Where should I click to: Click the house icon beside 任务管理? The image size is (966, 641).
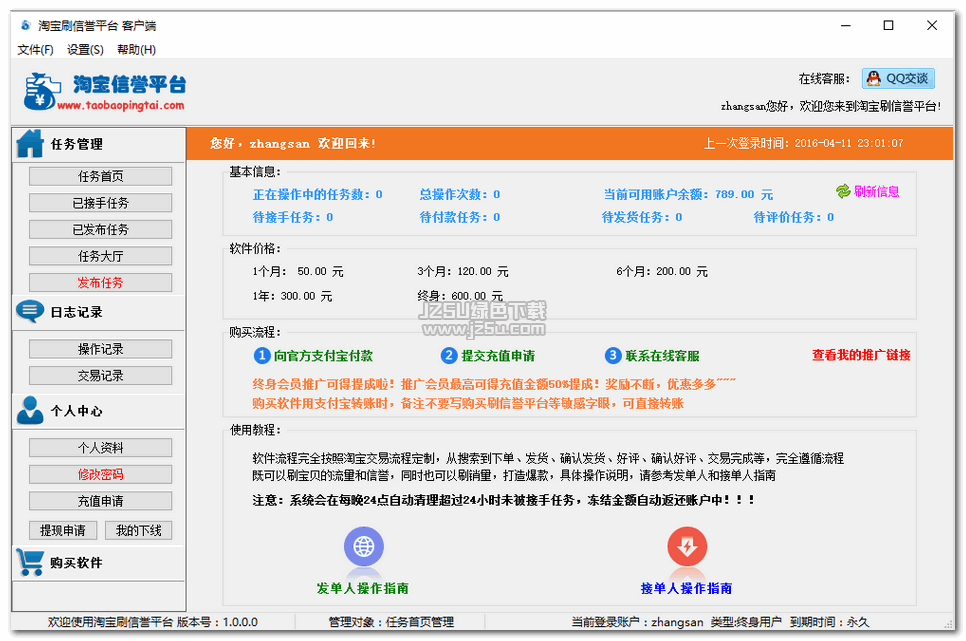pyautogui.click(x=30, y=144)
